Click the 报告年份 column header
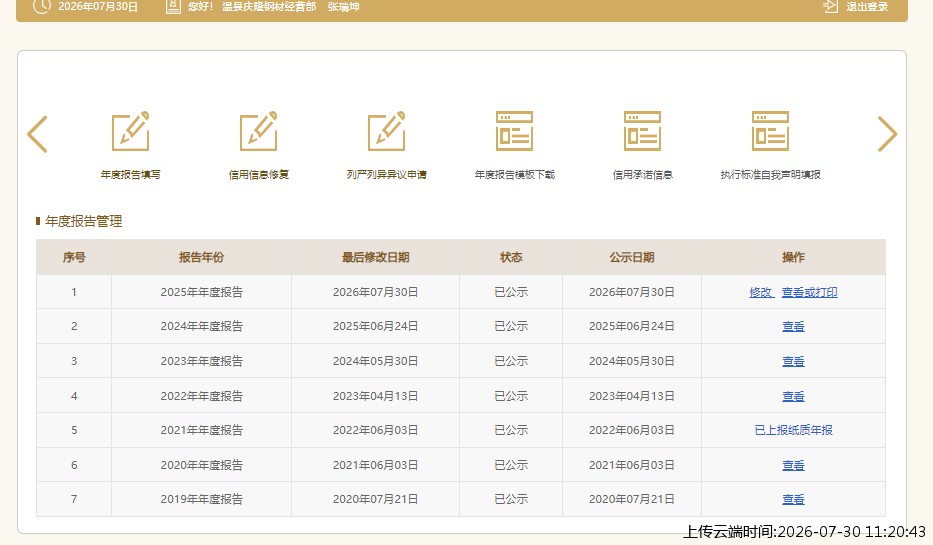The image size is (933, 545). [201, 257]
